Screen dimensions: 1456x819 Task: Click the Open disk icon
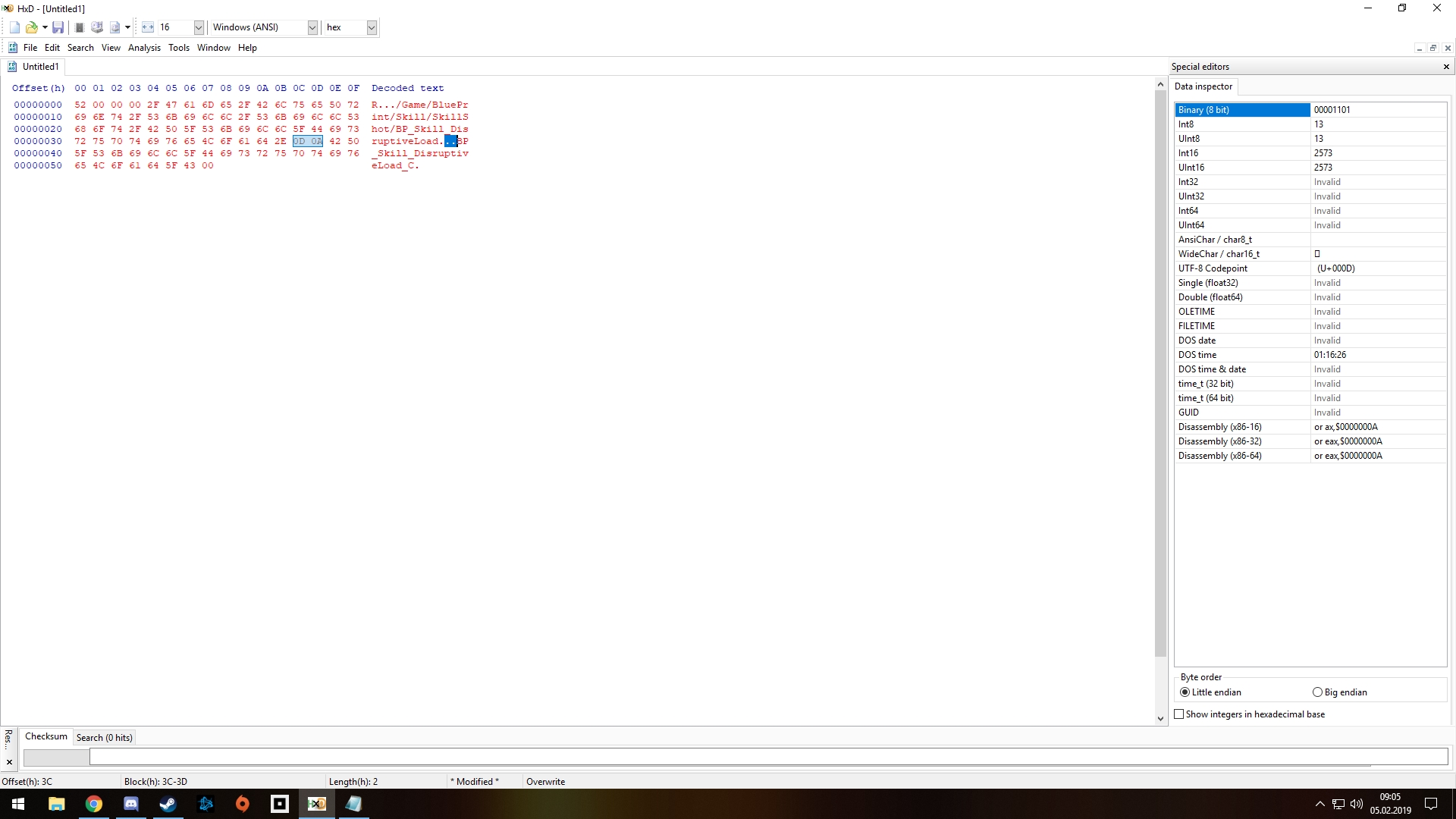pyautogui.click(x=97, y=27)
